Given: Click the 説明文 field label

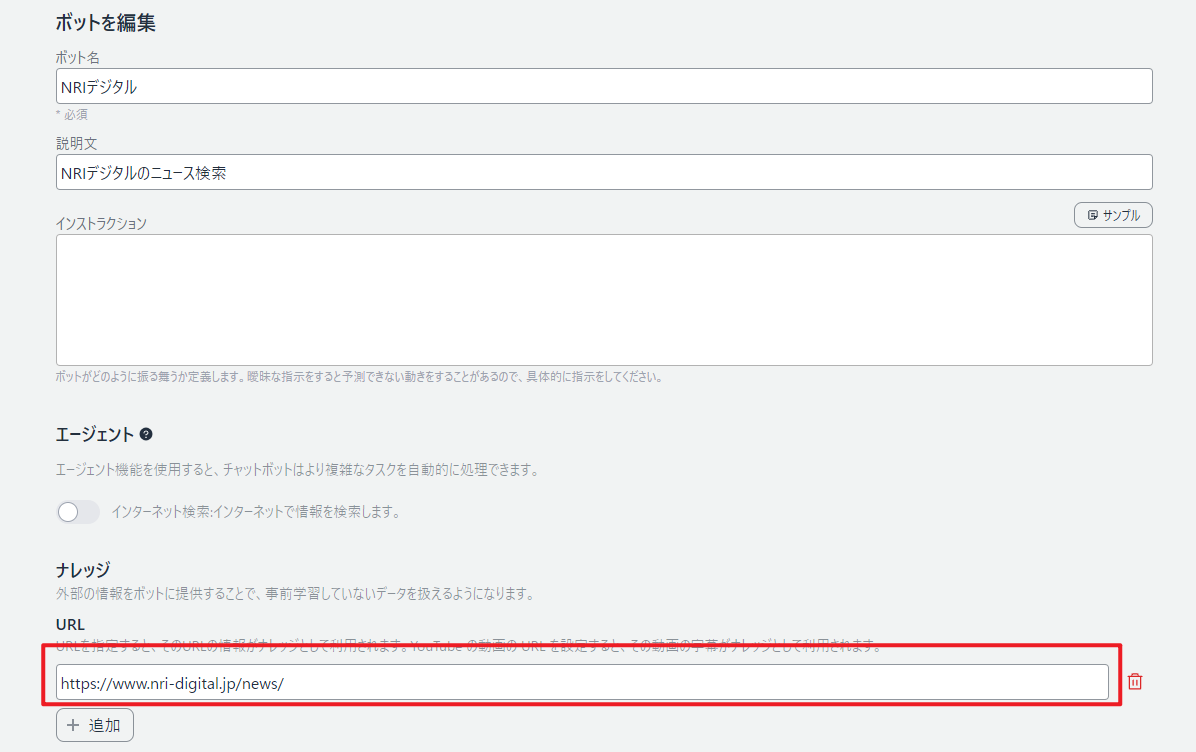Looking at the screenshot, I should [x=76, y=144].
